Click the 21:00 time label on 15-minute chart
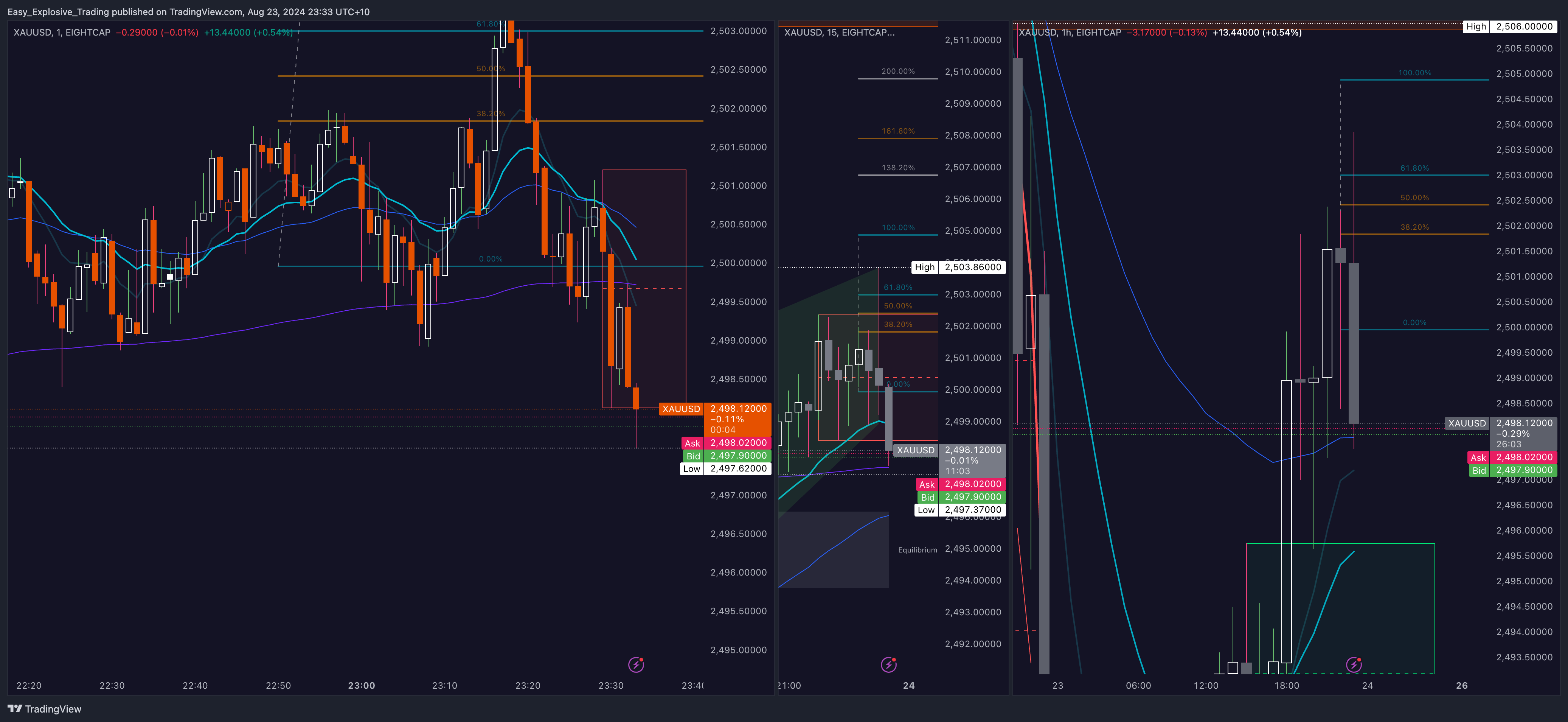 789,685
